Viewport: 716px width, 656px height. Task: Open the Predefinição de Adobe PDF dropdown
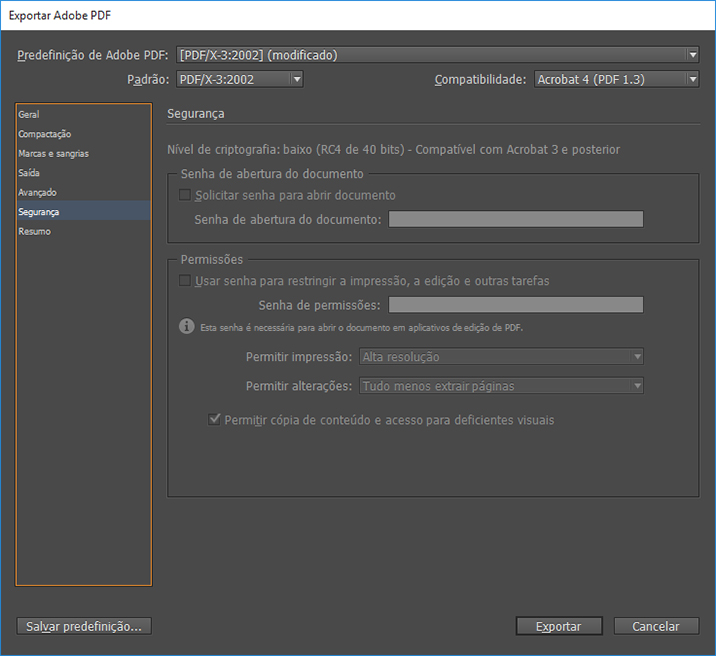(437, 55)
